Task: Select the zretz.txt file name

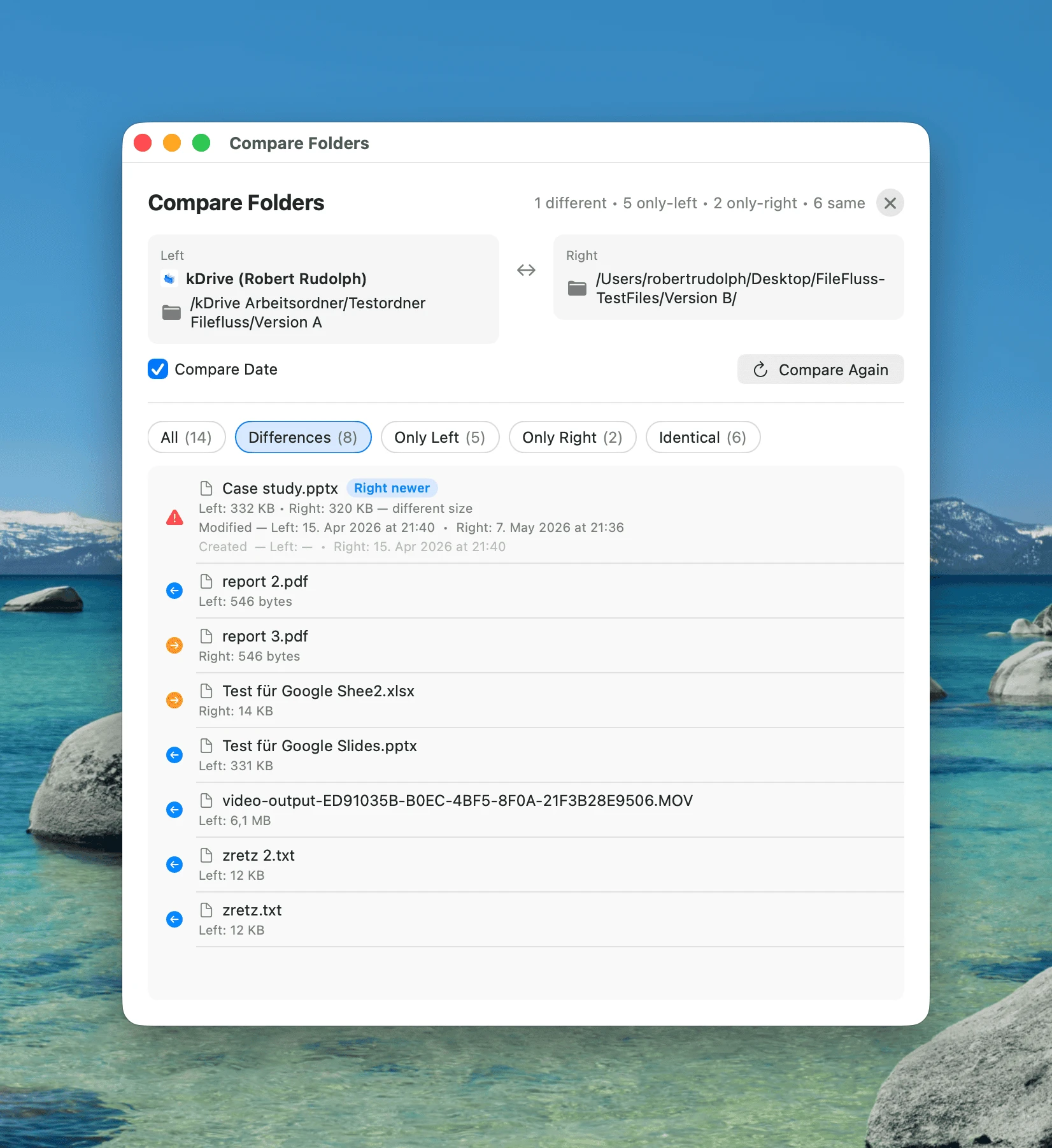Action: point(252,910)
